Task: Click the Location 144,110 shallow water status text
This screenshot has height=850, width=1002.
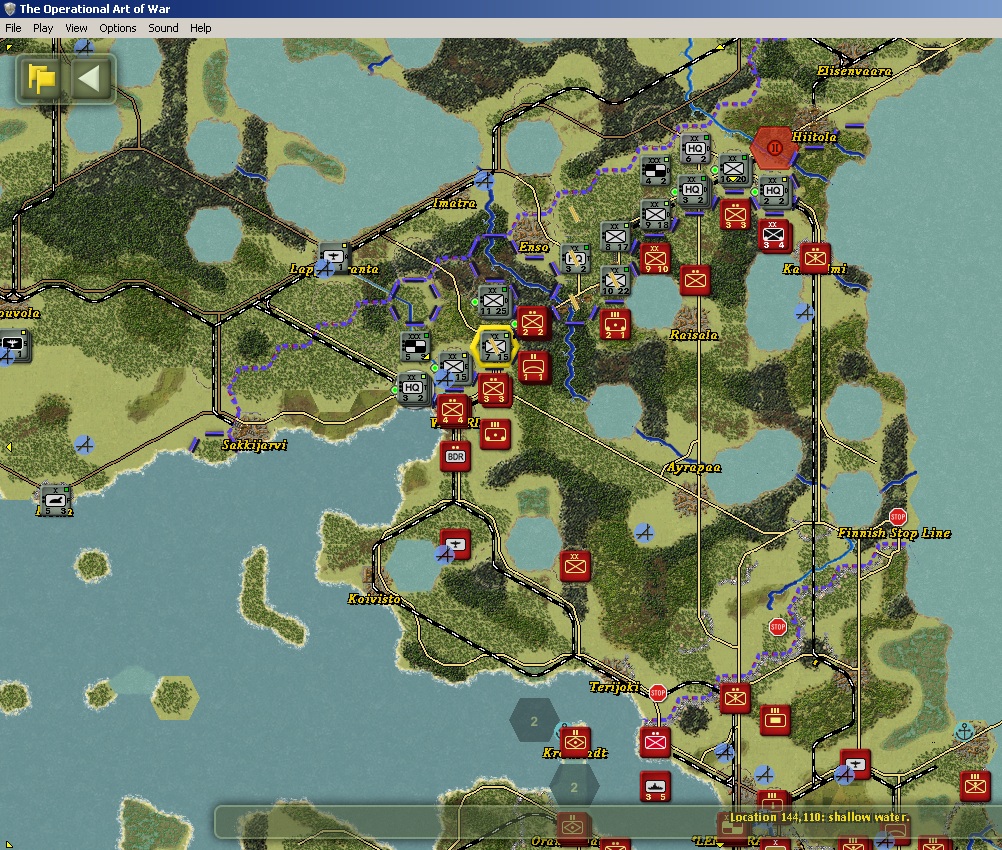Action: click(x=819, y=817)
